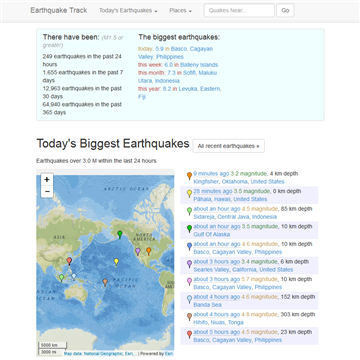This screenshot has height=360, width=360.
Task: Go to Earthquake Track home
Action: 59,10
